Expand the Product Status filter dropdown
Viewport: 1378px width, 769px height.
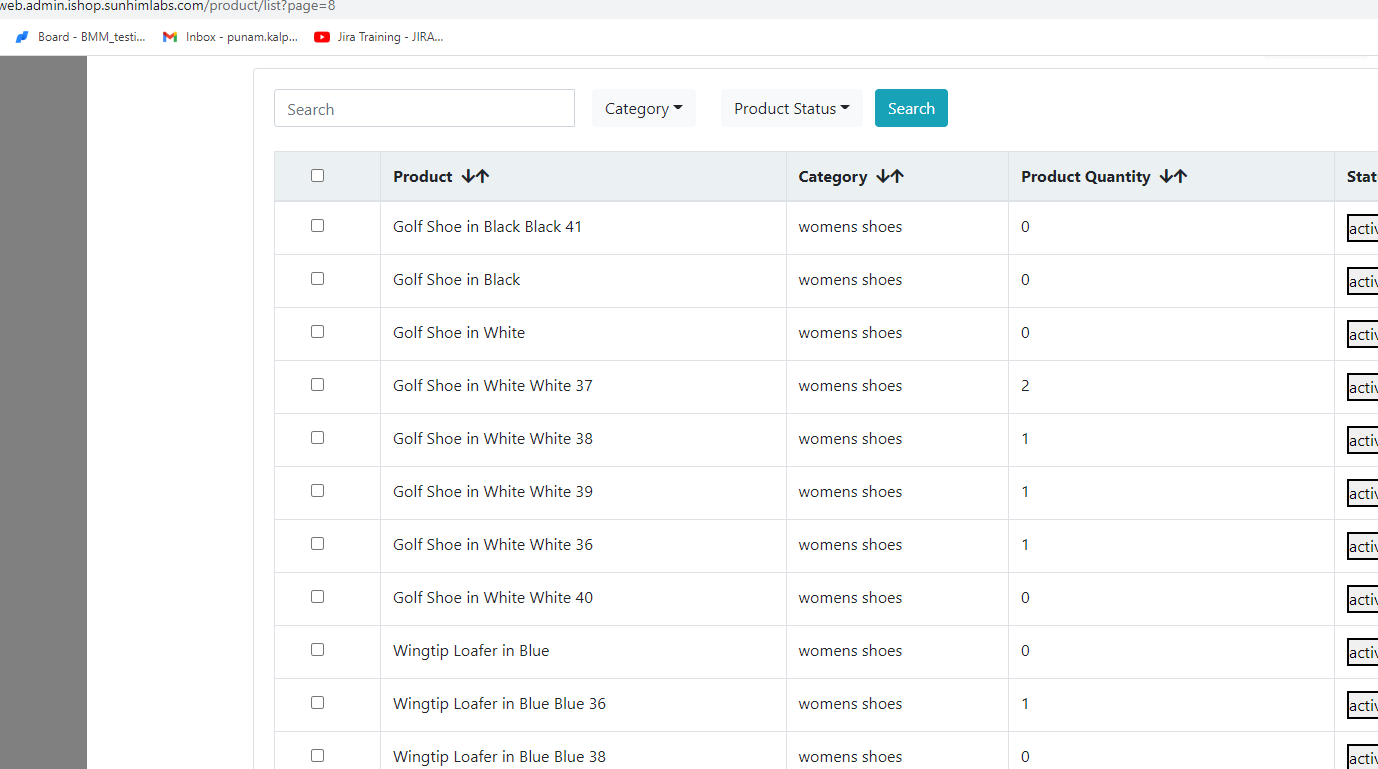(x=792, y=108)
